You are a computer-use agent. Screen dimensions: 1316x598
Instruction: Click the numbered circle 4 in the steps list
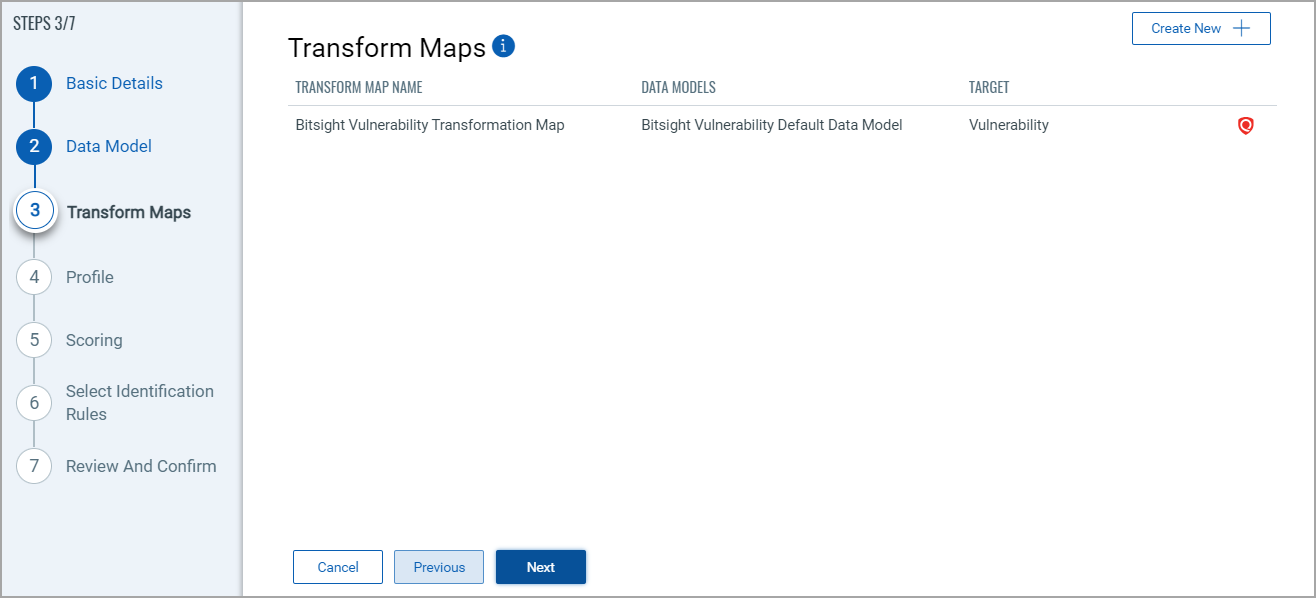coord(34,277)
